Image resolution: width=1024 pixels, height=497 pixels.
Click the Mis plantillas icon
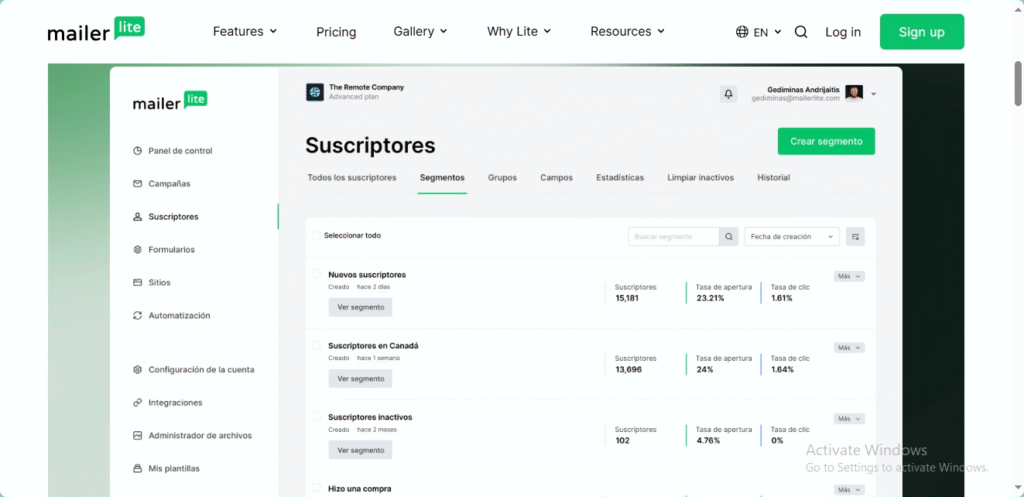[x=137, y=469]
